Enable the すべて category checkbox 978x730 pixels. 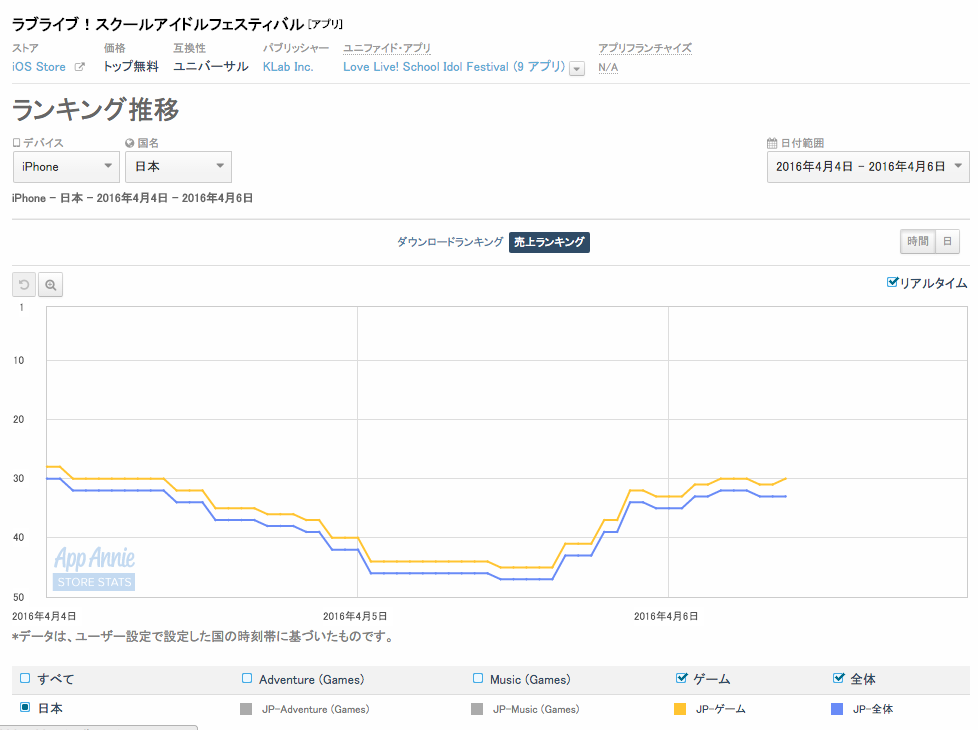tap(26, 679)
